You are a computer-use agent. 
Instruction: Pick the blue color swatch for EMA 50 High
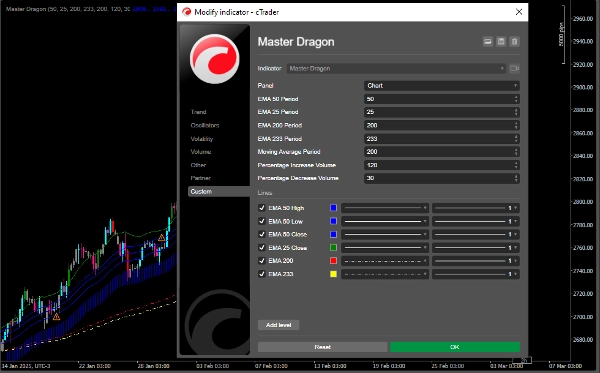(x=333, y=208)
